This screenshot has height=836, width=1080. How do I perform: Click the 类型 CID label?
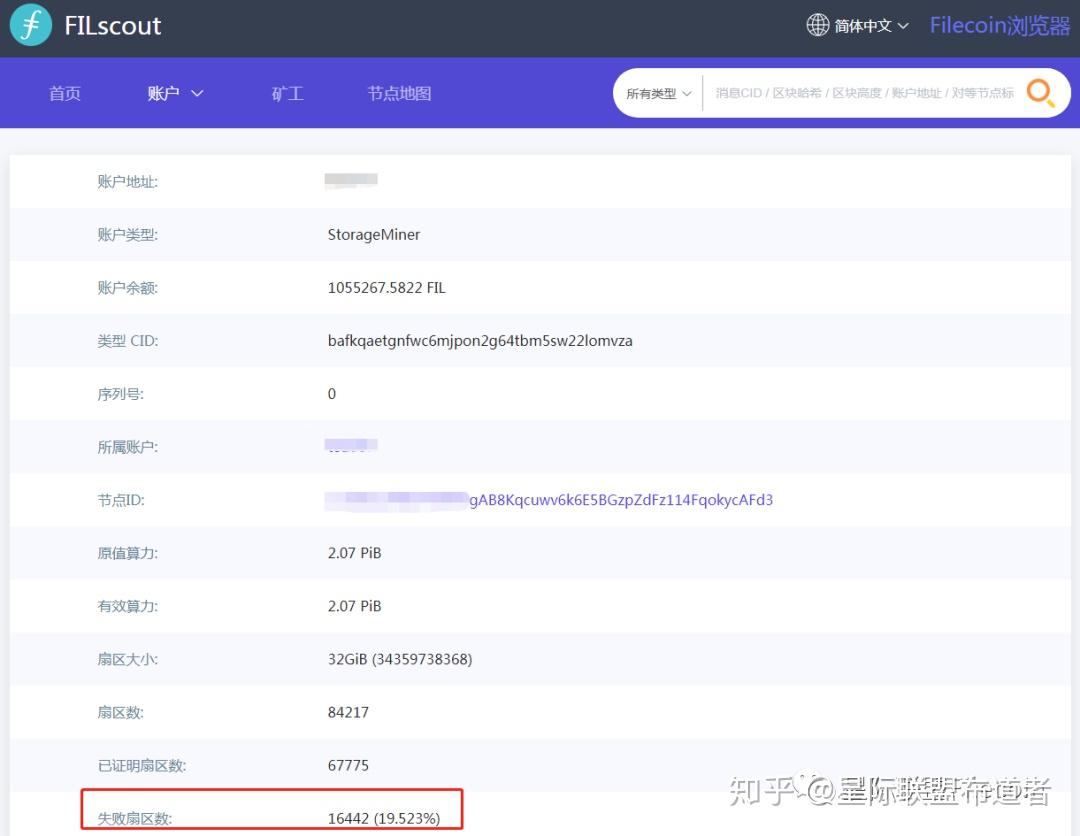127,341
